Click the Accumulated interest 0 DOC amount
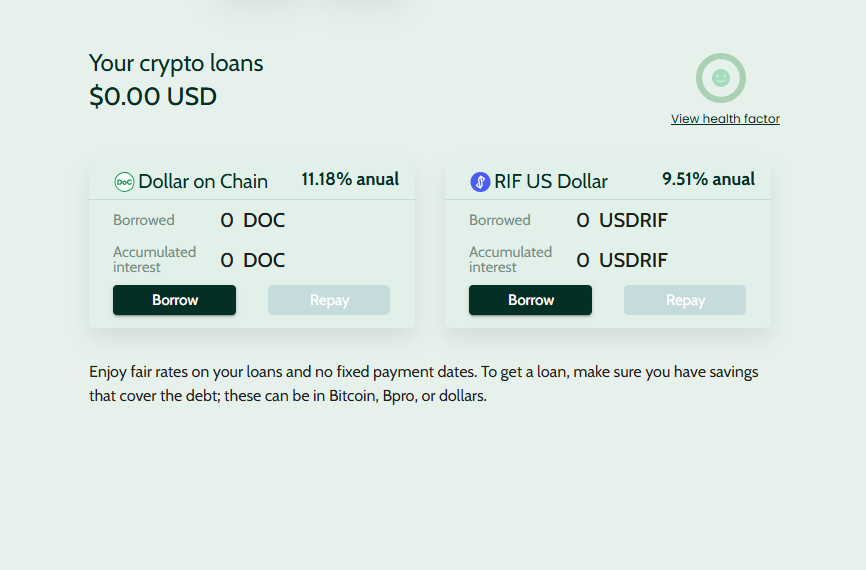This screenshot has height=570, width=866. (252, 261)
